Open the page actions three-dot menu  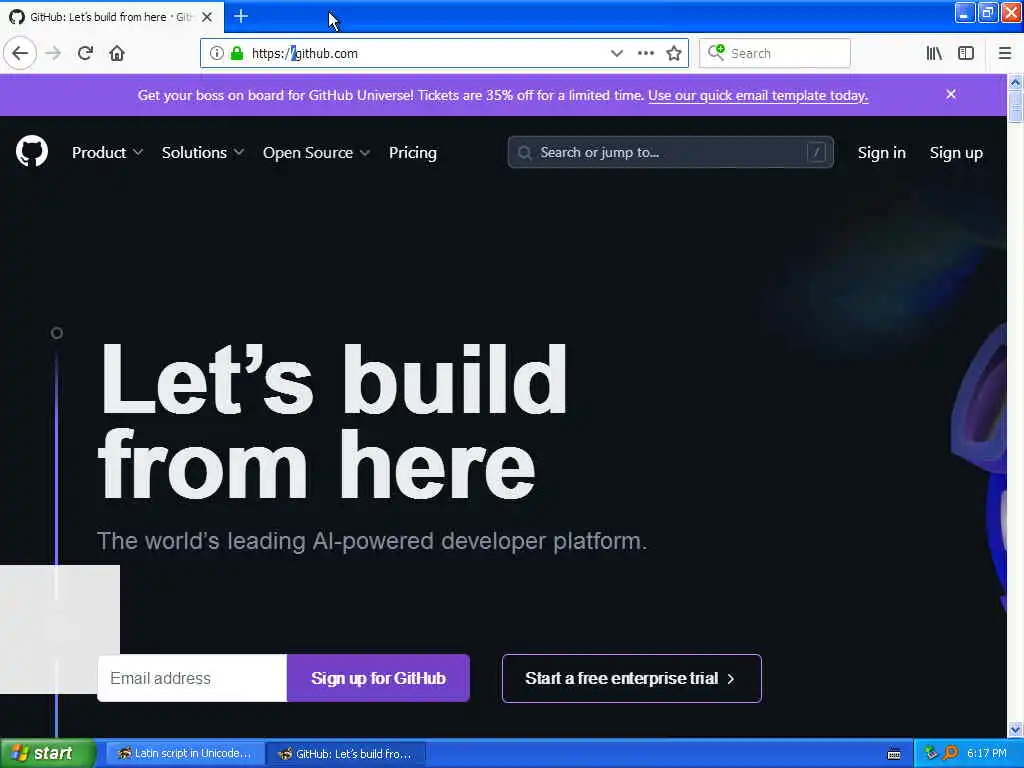tap(646, 53)
